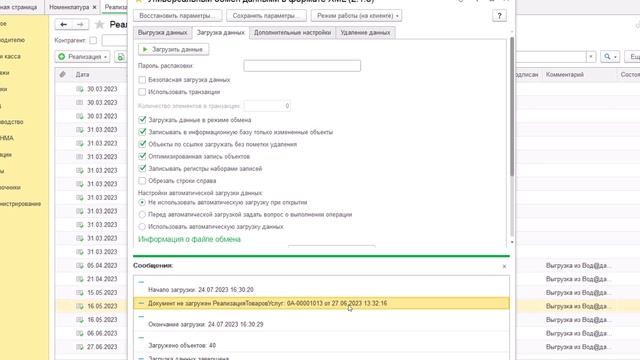Image resolution: width=640 pixels, height=360 pixels.
Task: Click the Начало загрузки message text
Action: tap(201, 290)
